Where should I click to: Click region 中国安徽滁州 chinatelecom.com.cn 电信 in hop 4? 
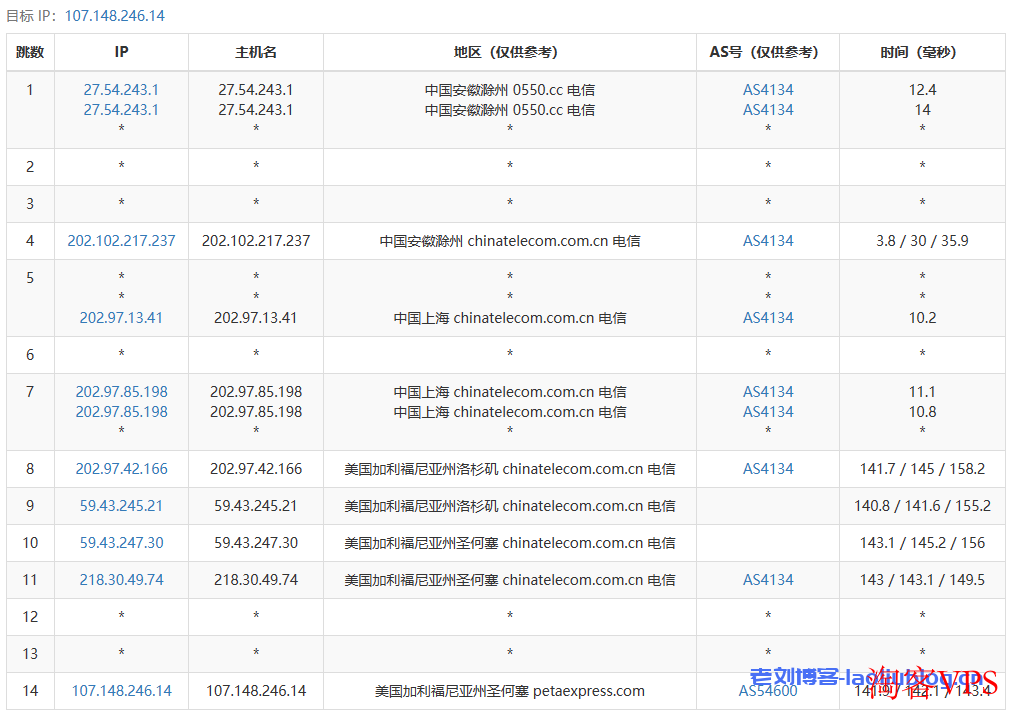(510, 241)
